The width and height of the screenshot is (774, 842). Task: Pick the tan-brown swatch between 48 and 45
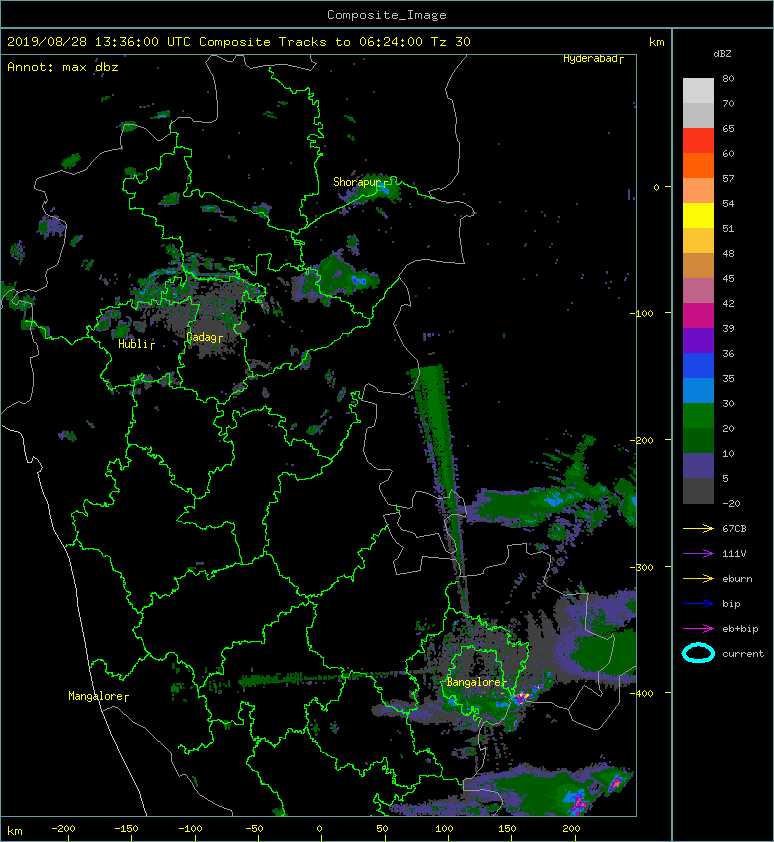click(698, 266)
